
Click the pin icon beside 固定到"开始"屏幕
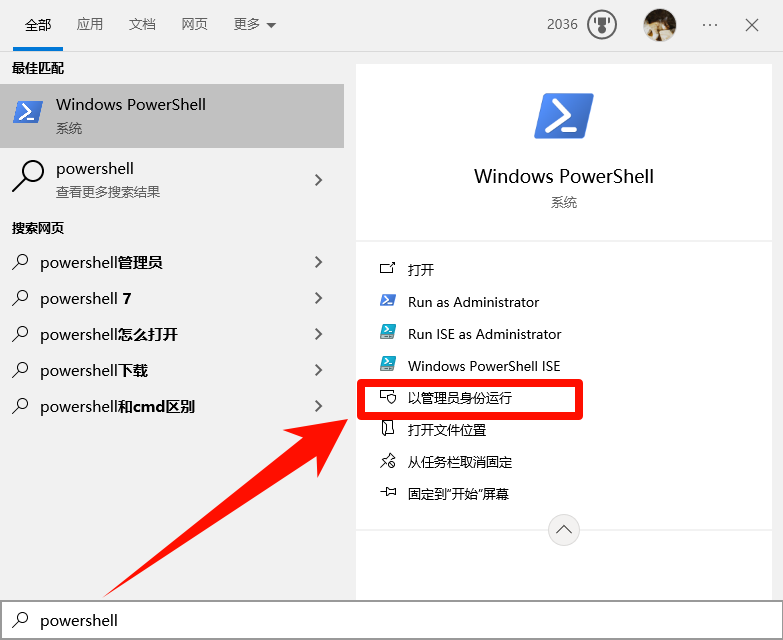[x=388, y=492]
